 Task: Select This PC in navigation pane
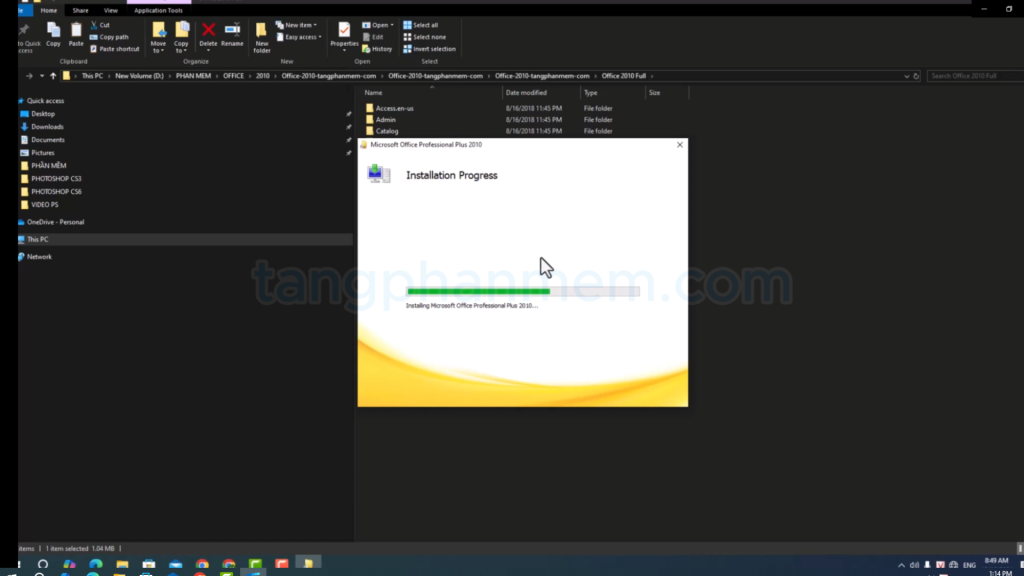(x=37, y=240)
